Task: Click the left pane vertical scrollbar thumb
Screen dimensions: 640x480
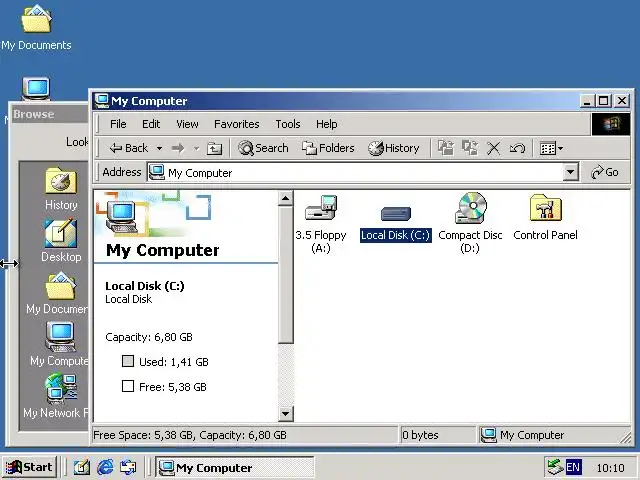Action: 285,275
